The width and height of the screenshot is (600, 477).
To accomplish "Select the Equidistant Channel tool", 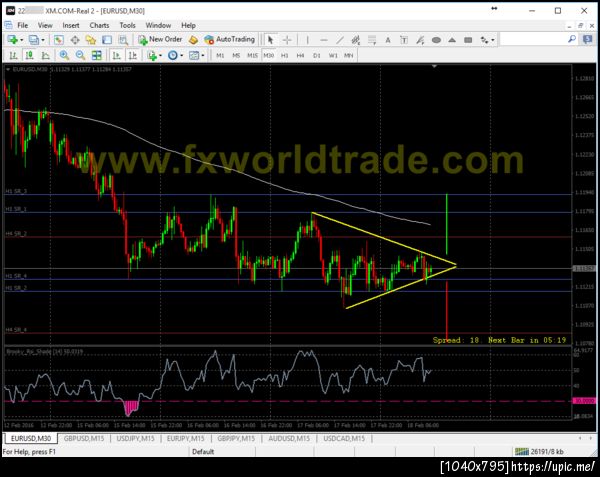I will [356, 40].
